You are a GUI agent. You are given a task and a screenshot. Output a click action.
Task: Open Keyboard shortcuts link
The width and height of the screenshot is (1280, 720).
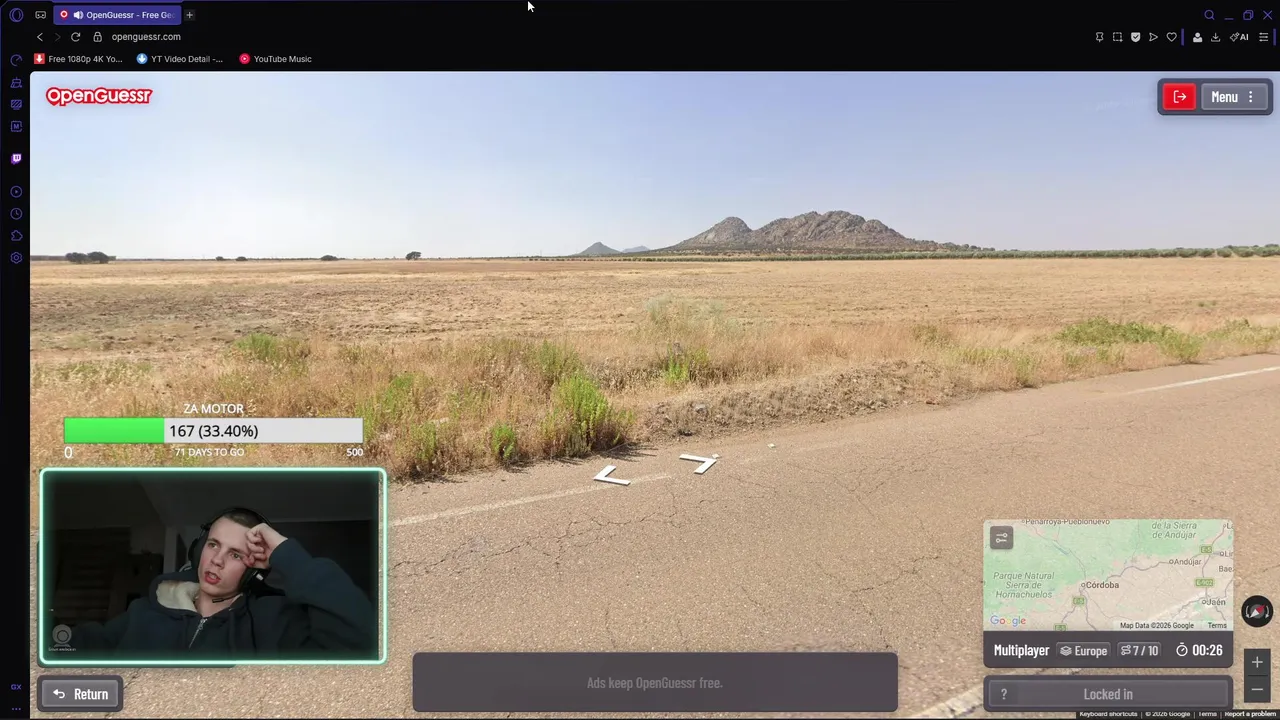click(x=1108, y=714)
